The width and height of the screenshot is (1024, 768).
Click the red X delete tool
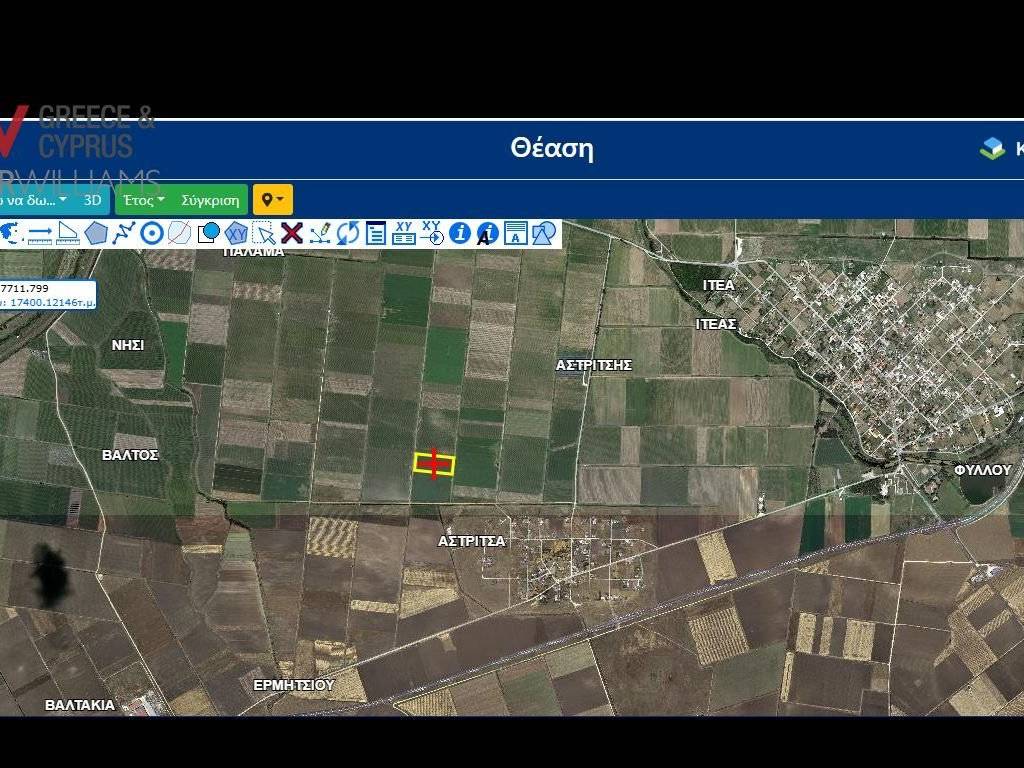pos(291,234)
